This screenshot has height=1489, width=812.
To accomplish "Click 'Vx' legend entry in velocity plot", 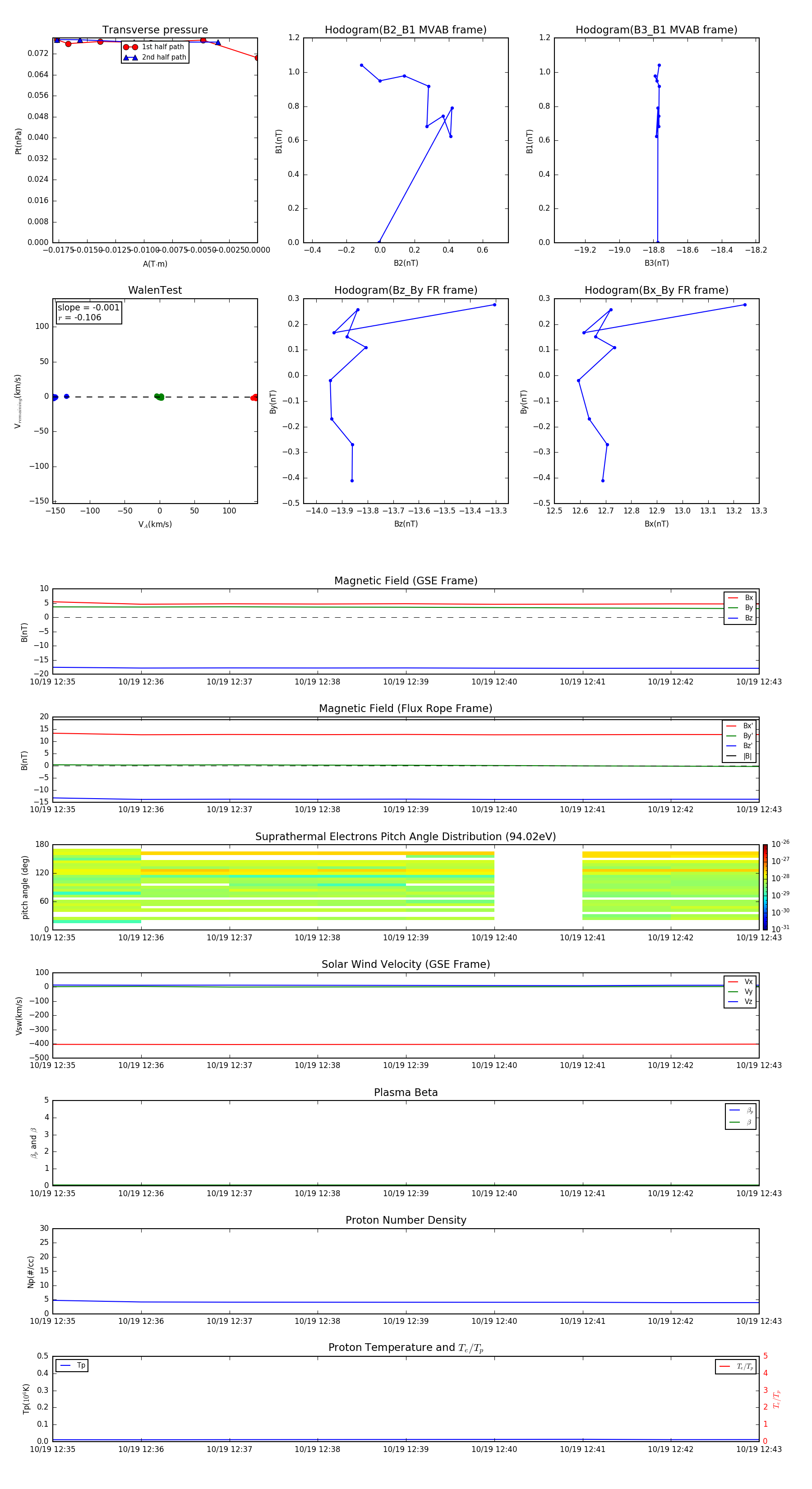I will [x=740, y=981].
